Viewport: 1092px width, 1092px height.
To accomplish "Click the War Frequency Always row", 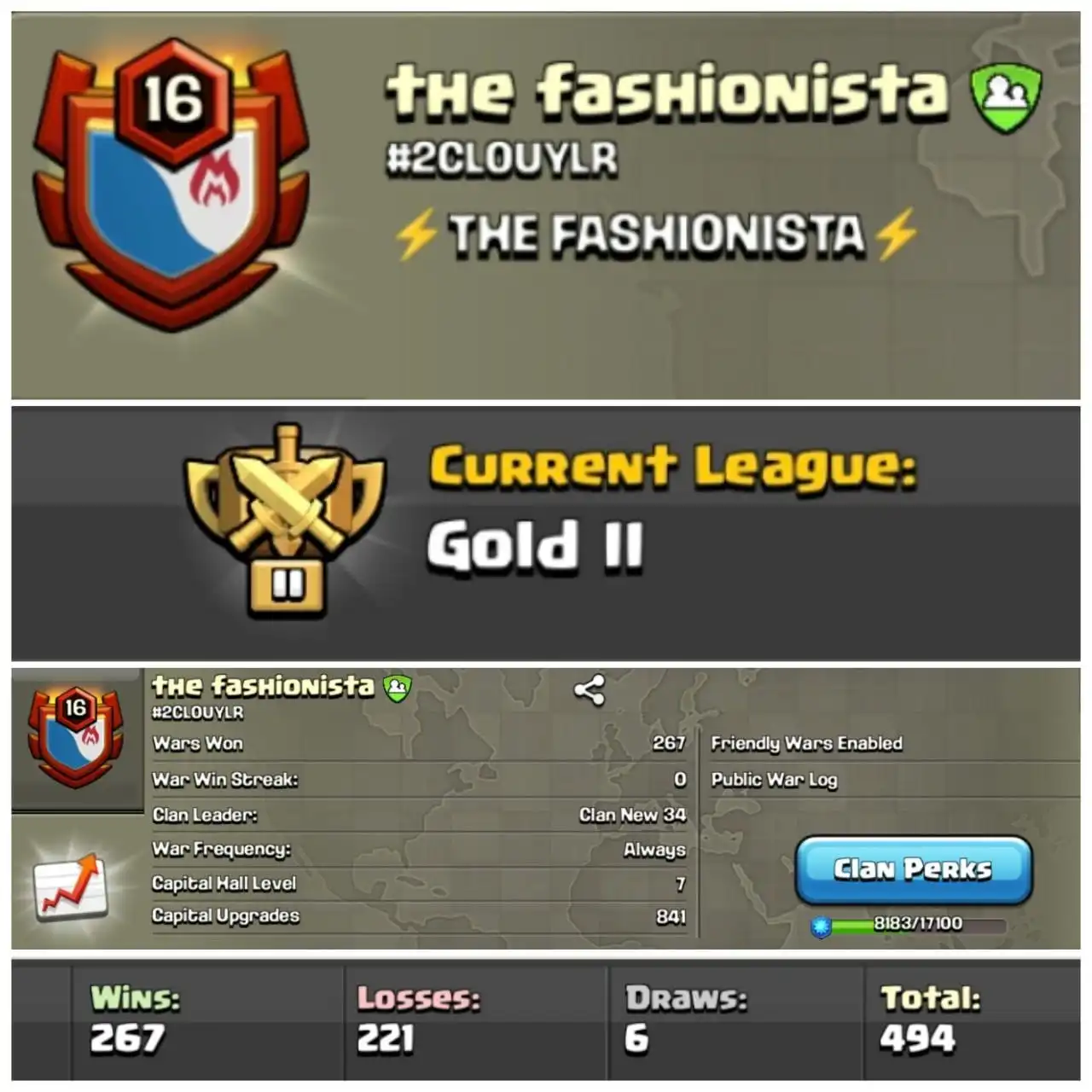I will (419, 850).
